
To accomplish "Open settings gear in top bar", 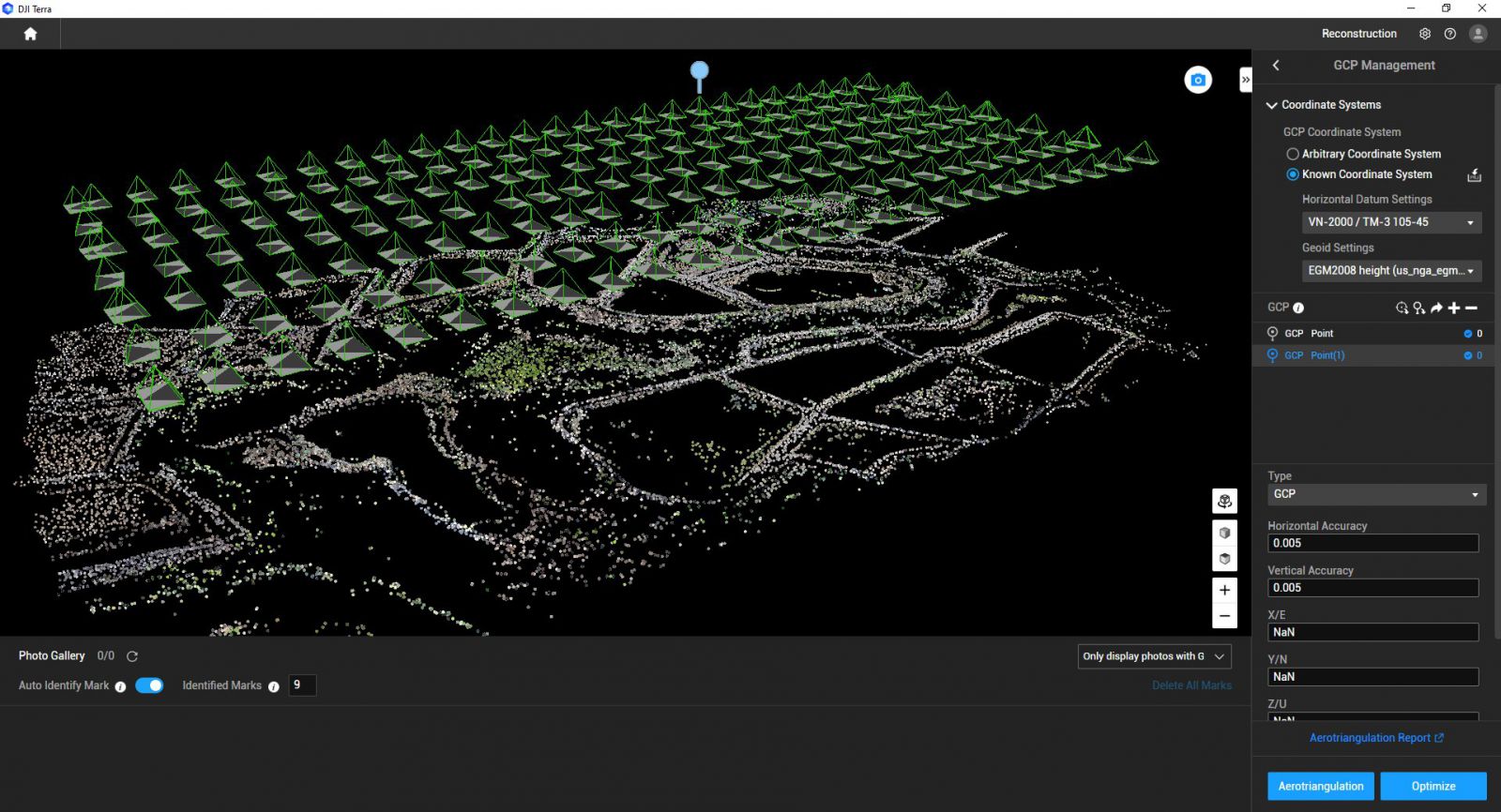I will click(1424, 34).
